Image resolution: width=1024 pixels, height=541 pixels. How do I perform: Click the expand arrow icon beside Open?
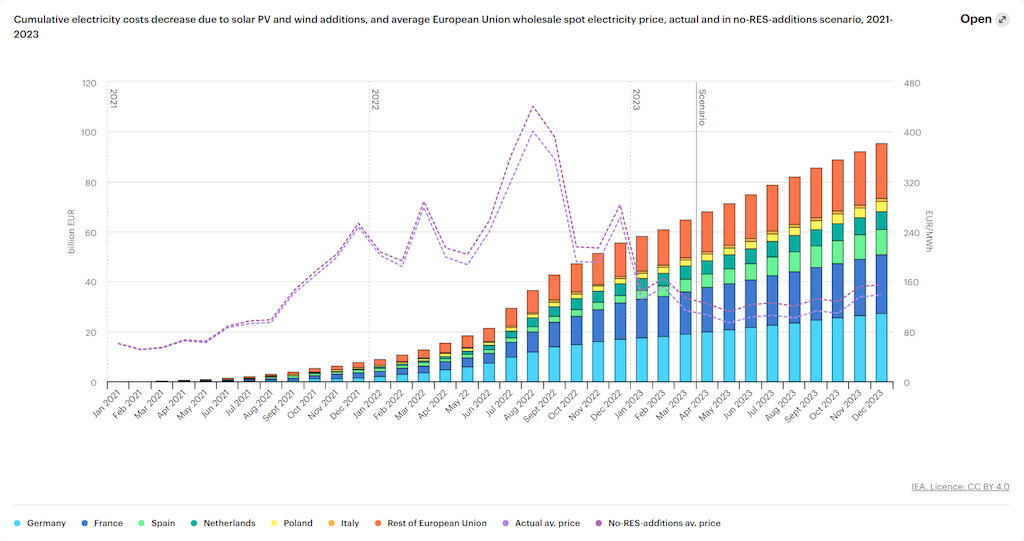(1002, 20)
